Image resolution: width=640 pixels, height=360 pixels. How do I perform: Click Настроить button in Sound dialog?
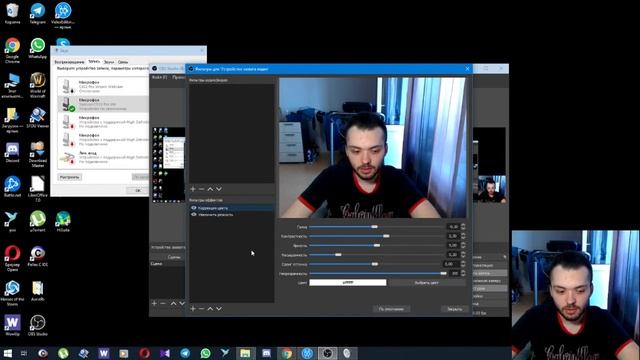(x=70, y=177)
